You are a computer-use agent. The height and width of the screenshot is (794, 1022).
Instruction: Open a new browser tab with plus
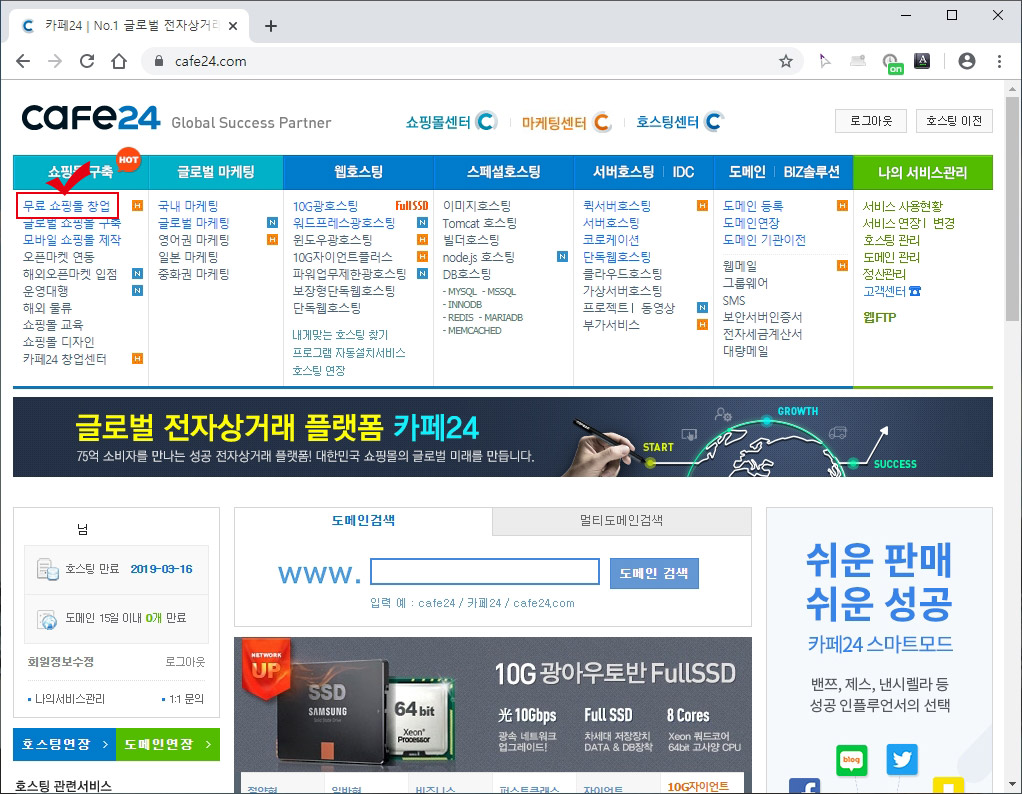(271, 26)
